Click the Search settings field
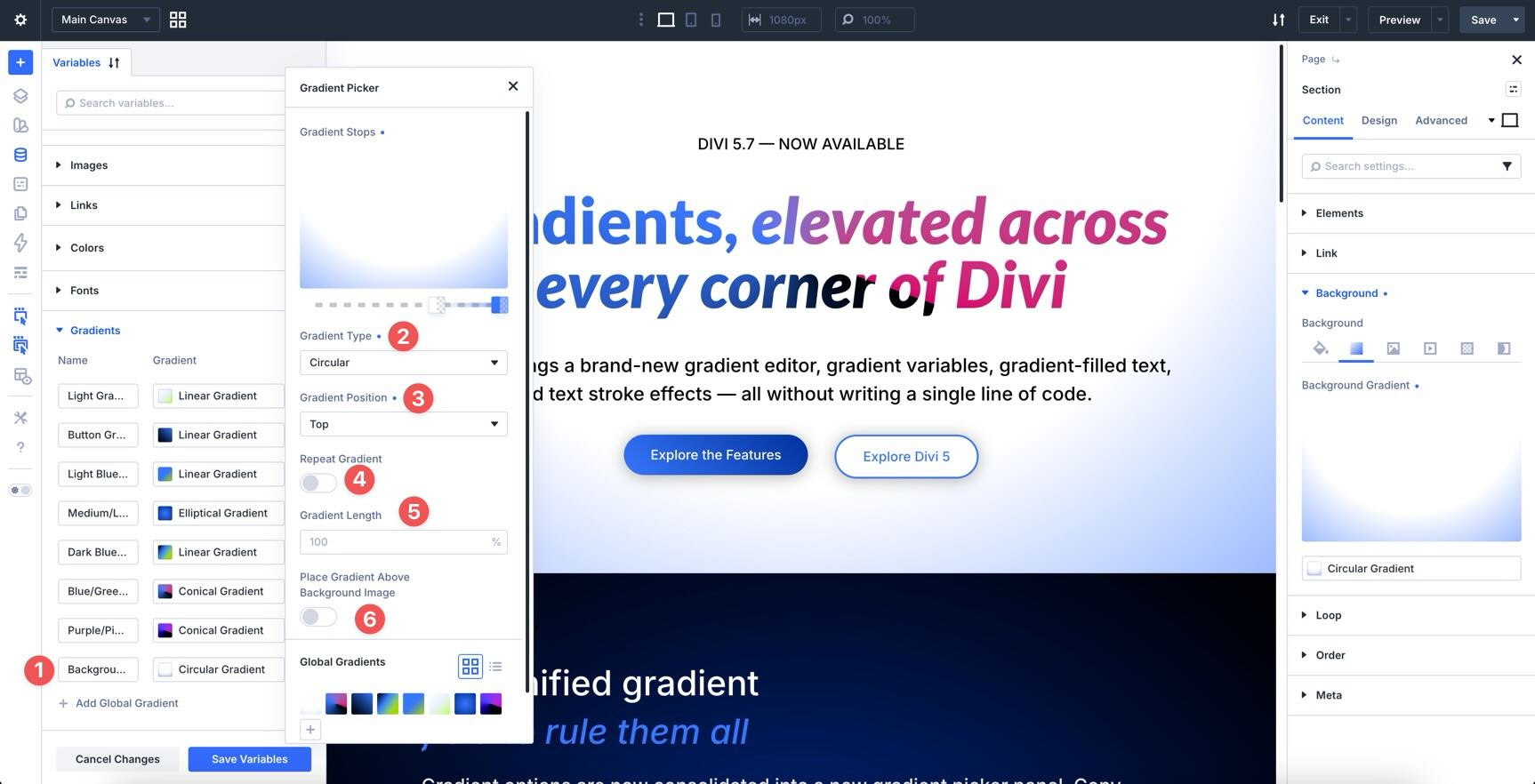Viewport: 1535px width, 784px height. (x=1411, y=166)
